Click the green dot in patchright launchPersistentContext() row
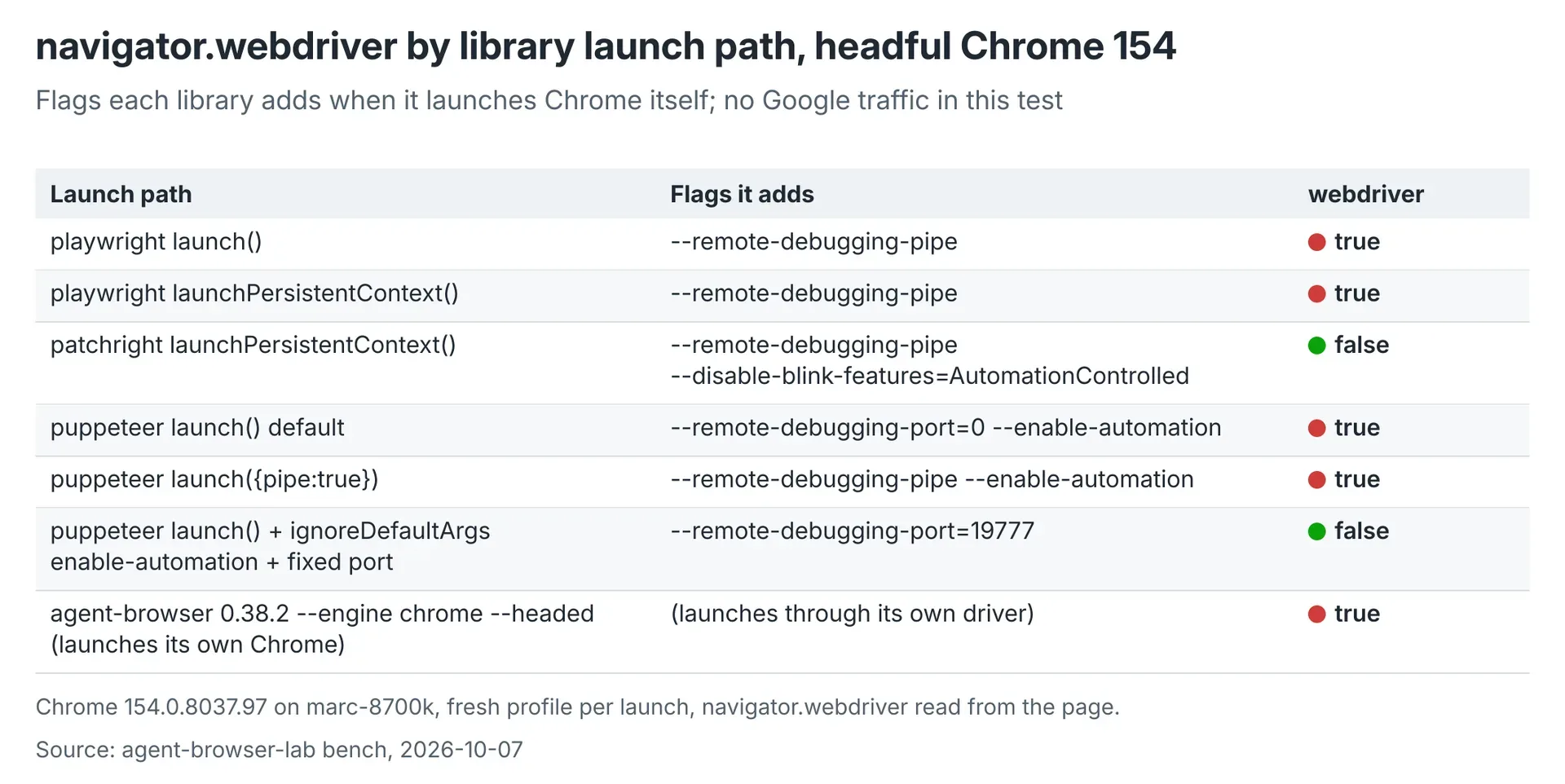Image resolution: width=1565 pixels, height=784 pixels. (1316, 346)
